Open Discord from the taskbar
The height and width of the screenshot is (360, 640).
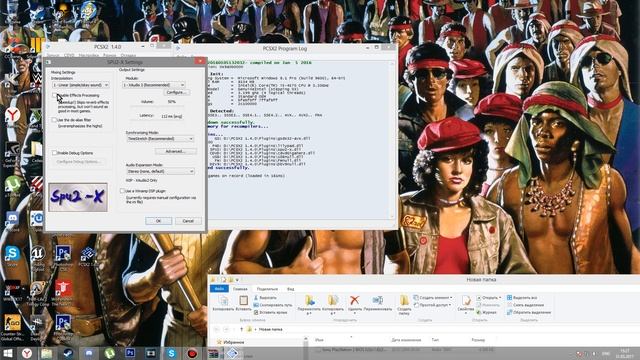click(x=89, y=353)
